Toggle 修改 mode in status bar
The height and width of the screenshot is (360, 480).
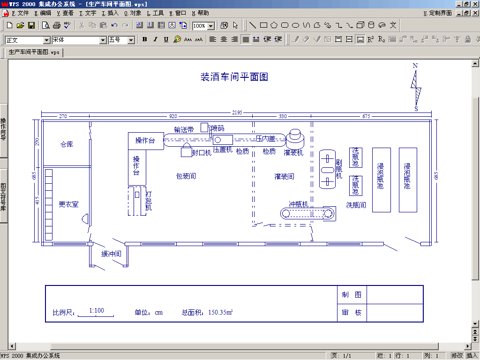point(457,356)
